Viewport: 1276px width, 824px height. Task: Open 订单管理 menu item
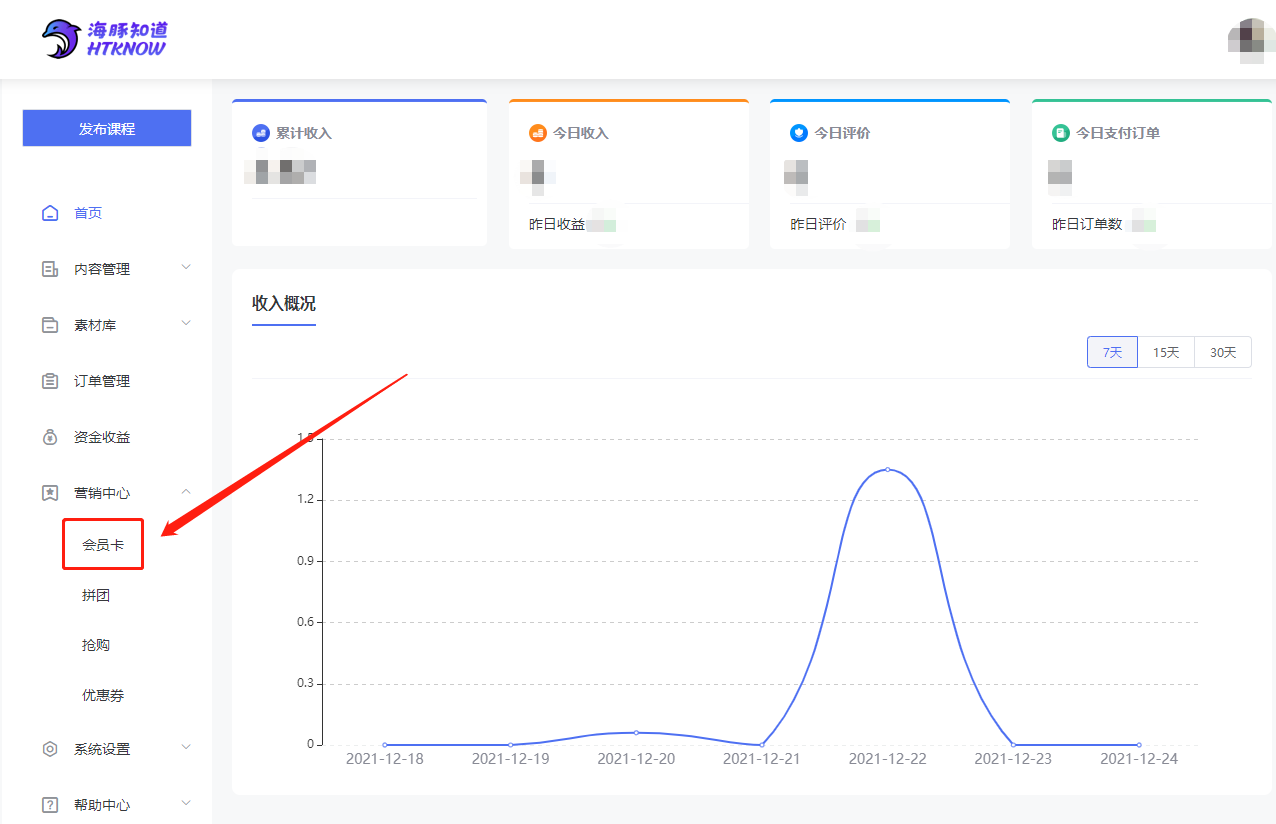coord(102,381)
